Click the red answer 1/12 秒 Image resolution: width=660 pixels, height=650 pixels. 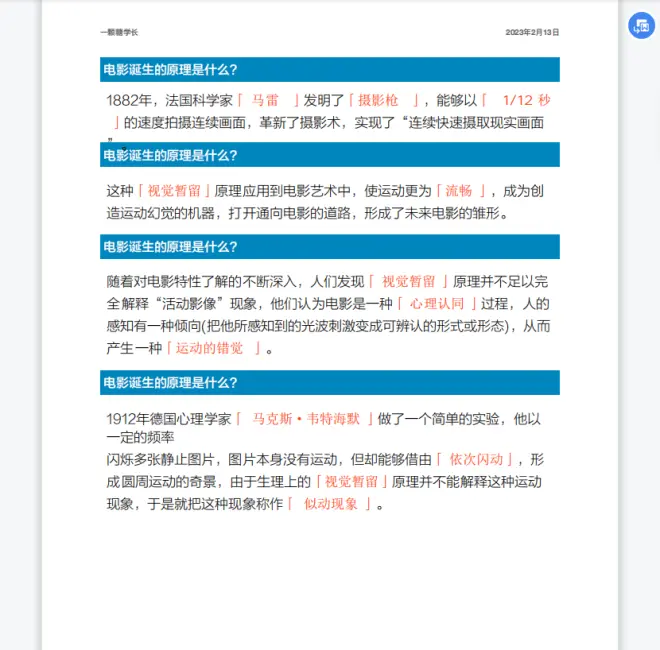click(525, 100)
